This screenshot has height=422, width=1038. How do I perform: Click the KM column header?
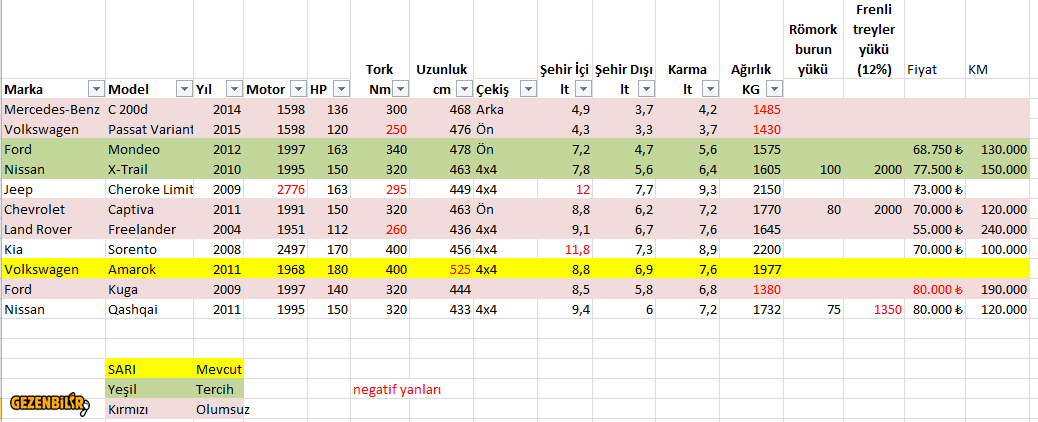click(998, 70)
